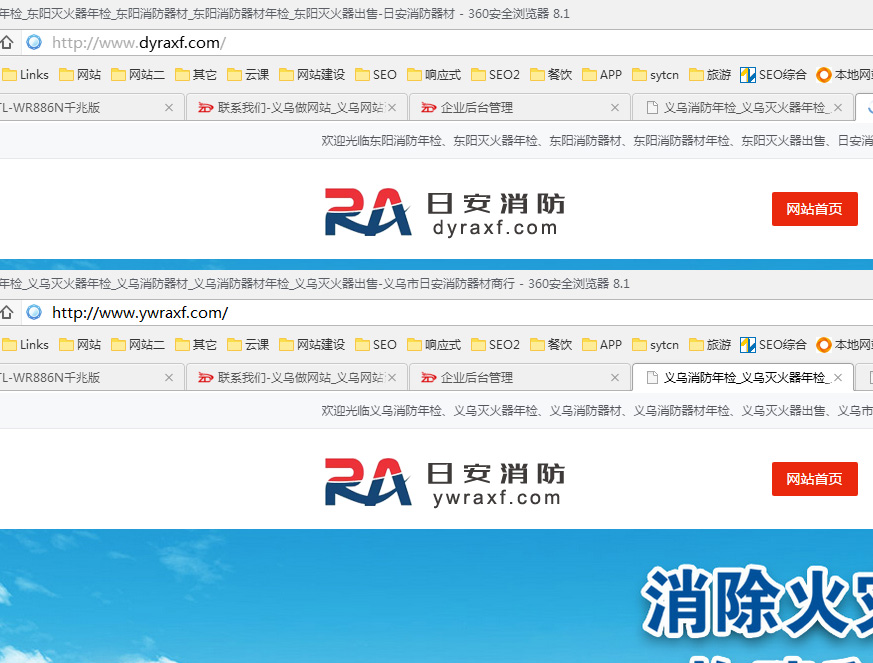Open SEO2 bookmark folder in upper browser
The image size is (873, 663).
496,75
